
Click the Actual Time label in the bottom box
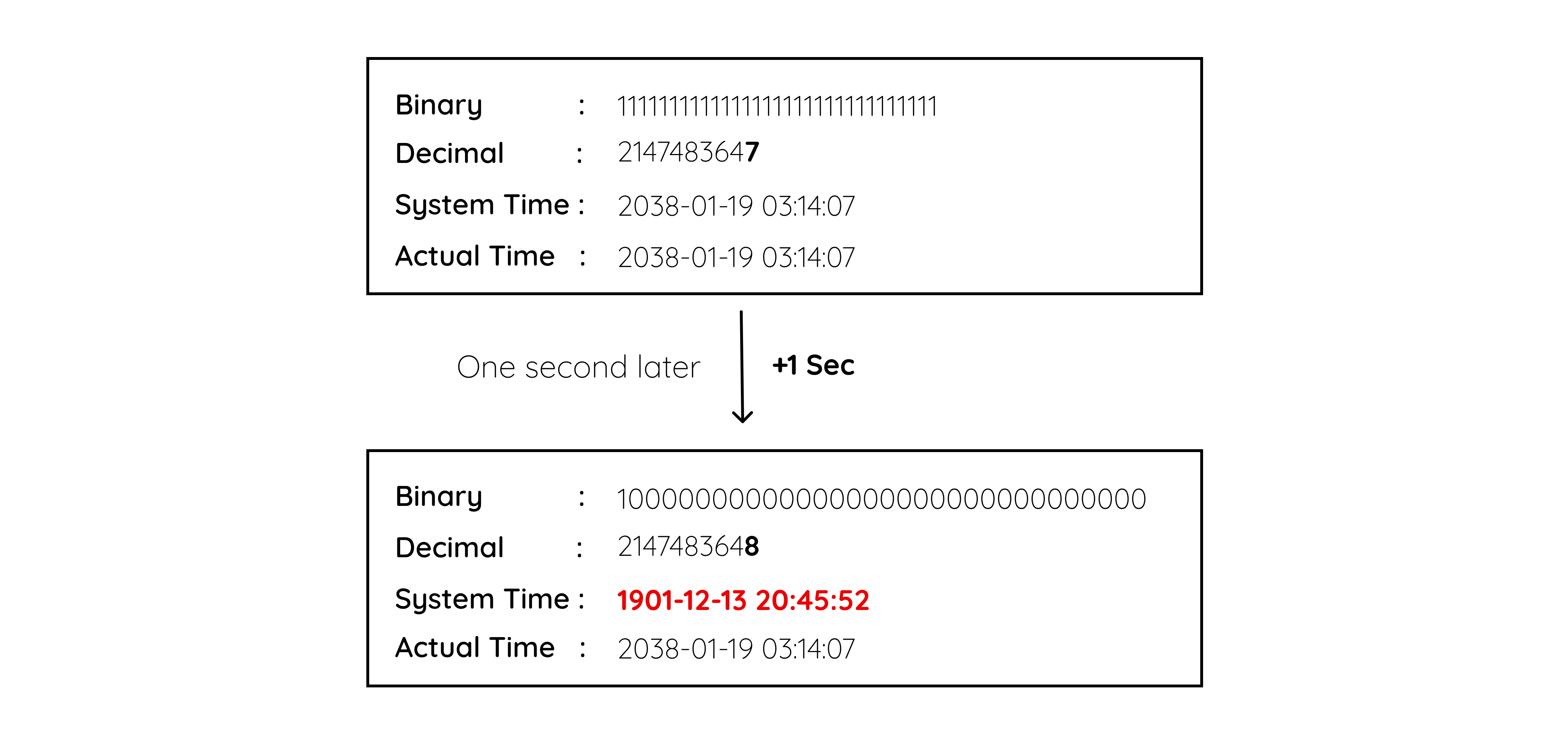click(x=475, y=647)
